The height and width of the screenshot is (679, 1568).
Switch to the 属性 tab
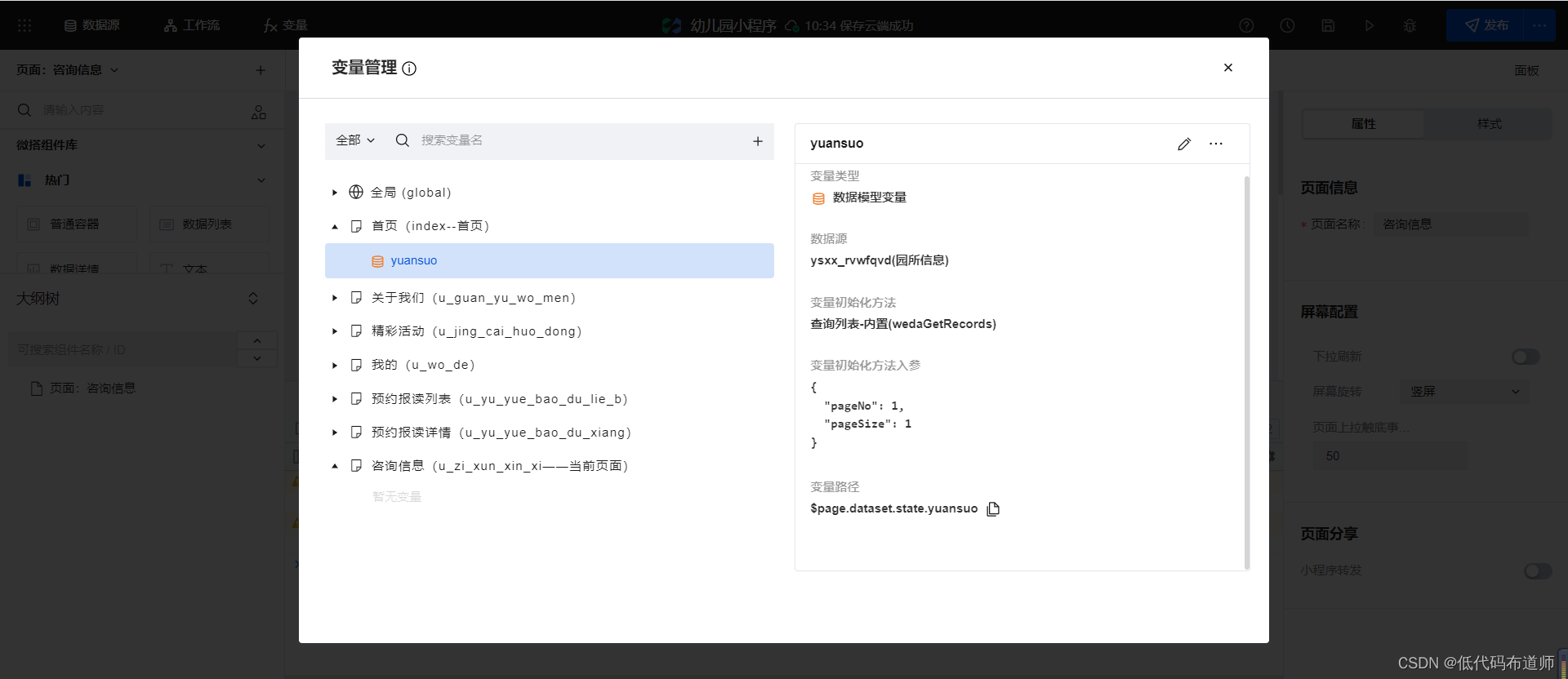(1363, 124)
